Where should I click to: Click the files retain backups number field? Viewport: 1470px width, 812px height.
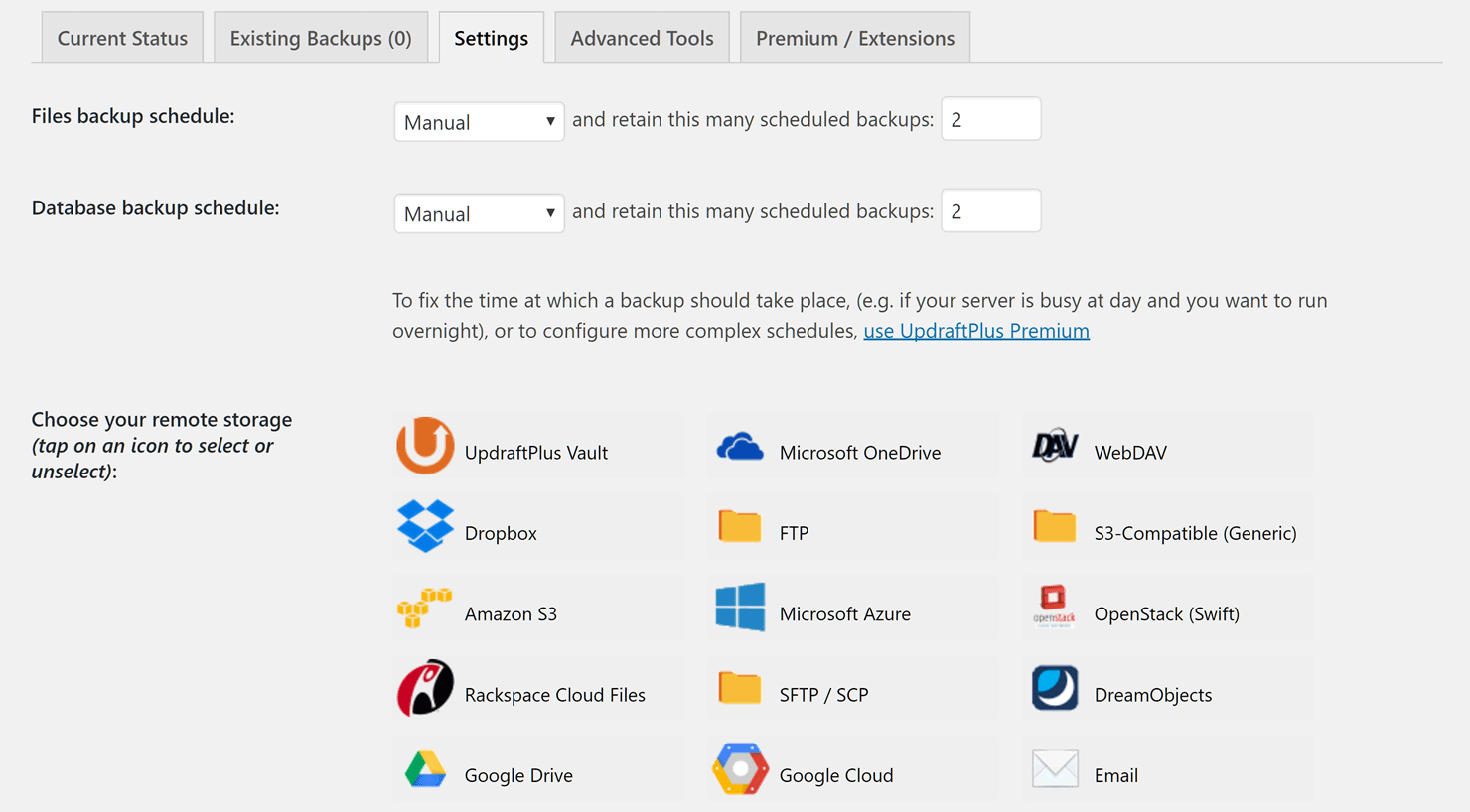[x=990, y=119]
